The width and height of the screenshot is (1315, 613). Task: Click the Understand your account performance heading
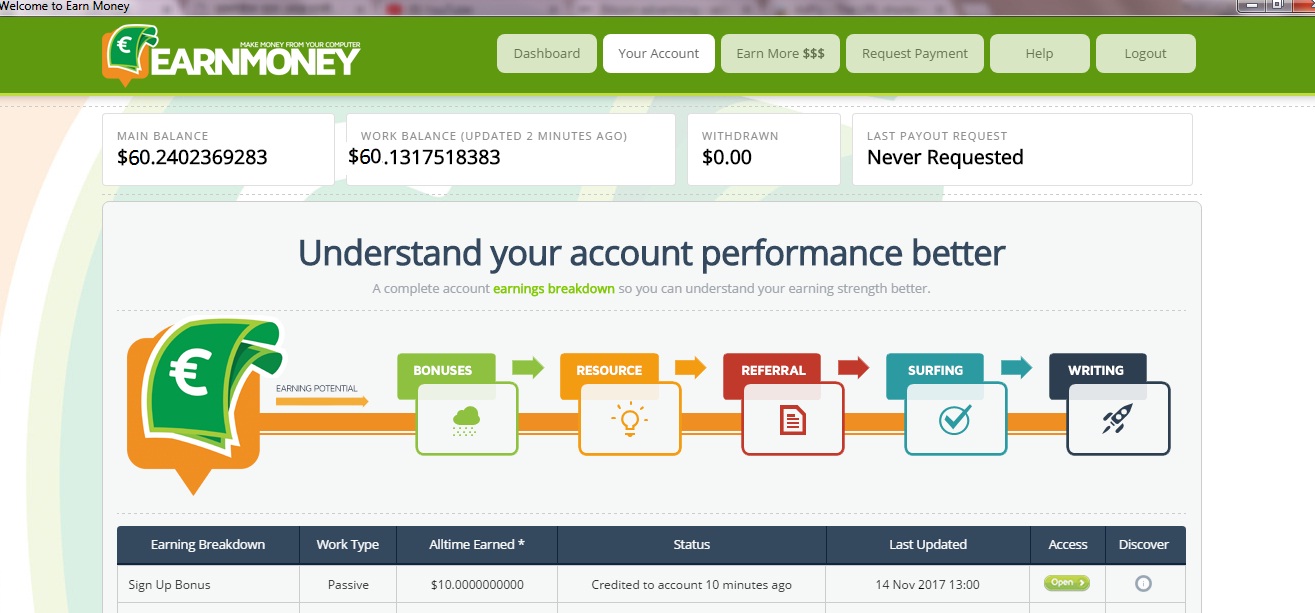pyautogui.click(x=651, y=253)
